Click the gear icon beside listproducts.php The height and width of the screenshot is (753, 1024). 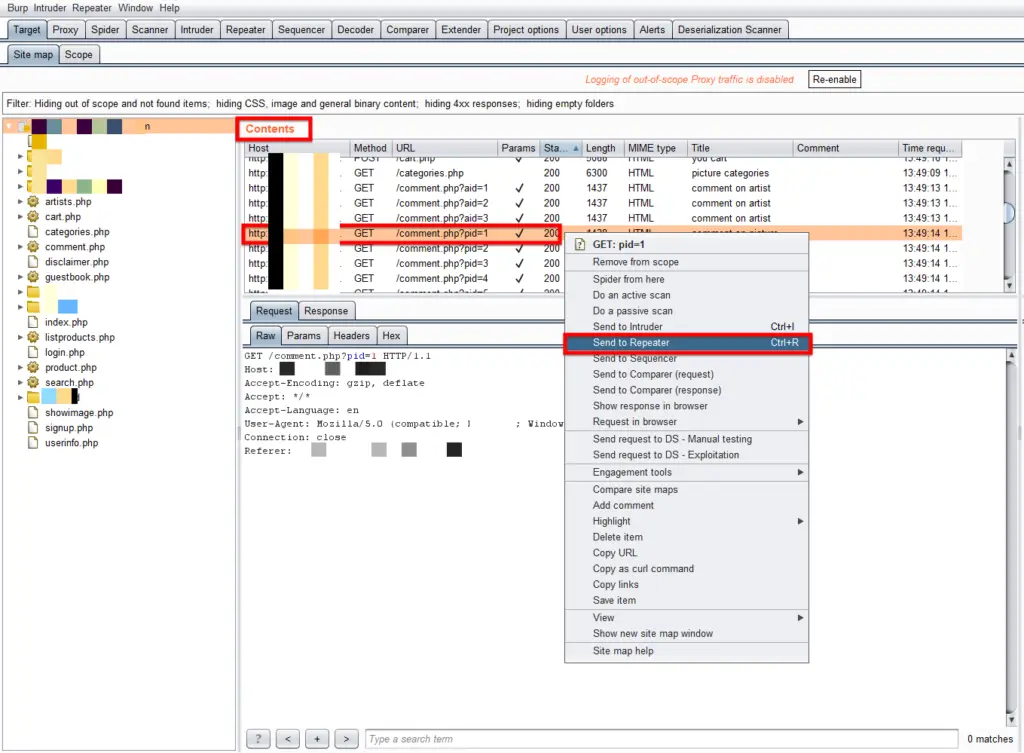click(33, 337)
